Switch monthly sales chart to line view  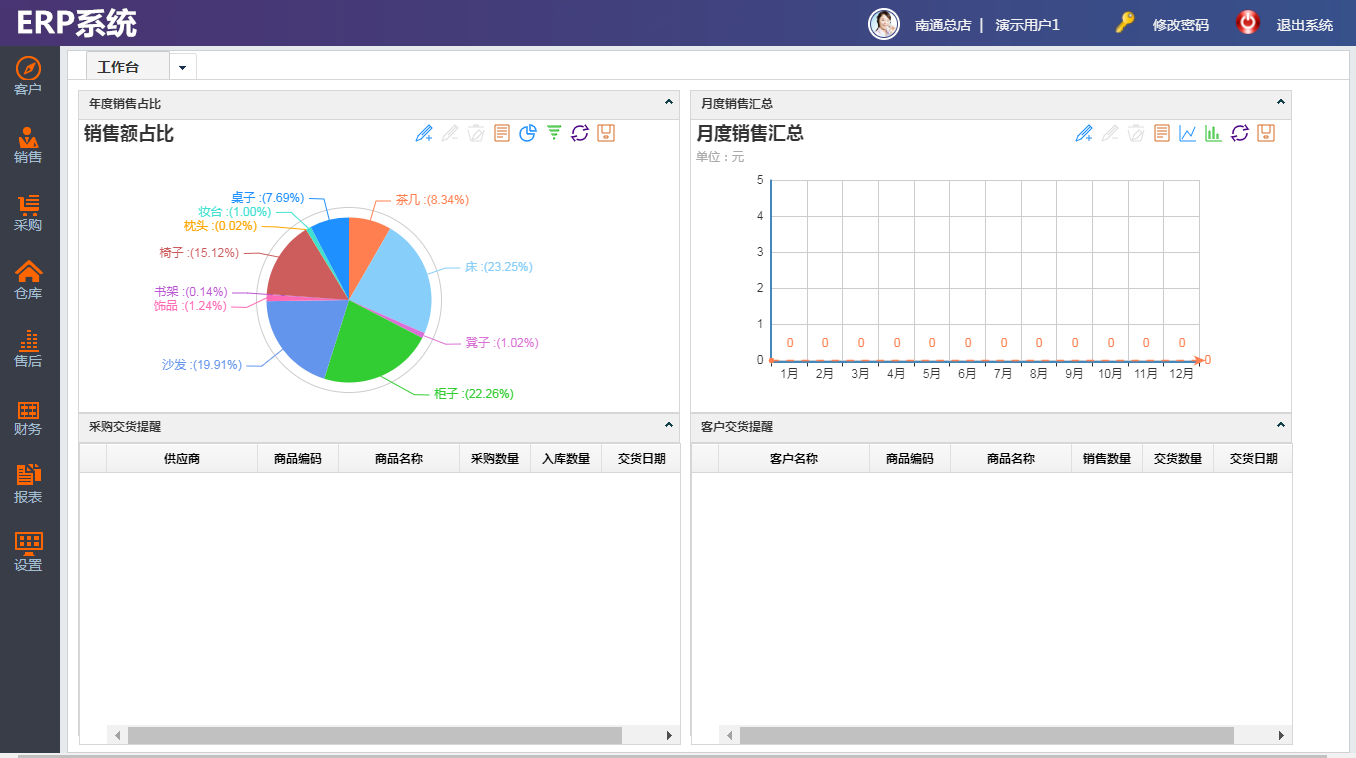[x=1187, y=133]
